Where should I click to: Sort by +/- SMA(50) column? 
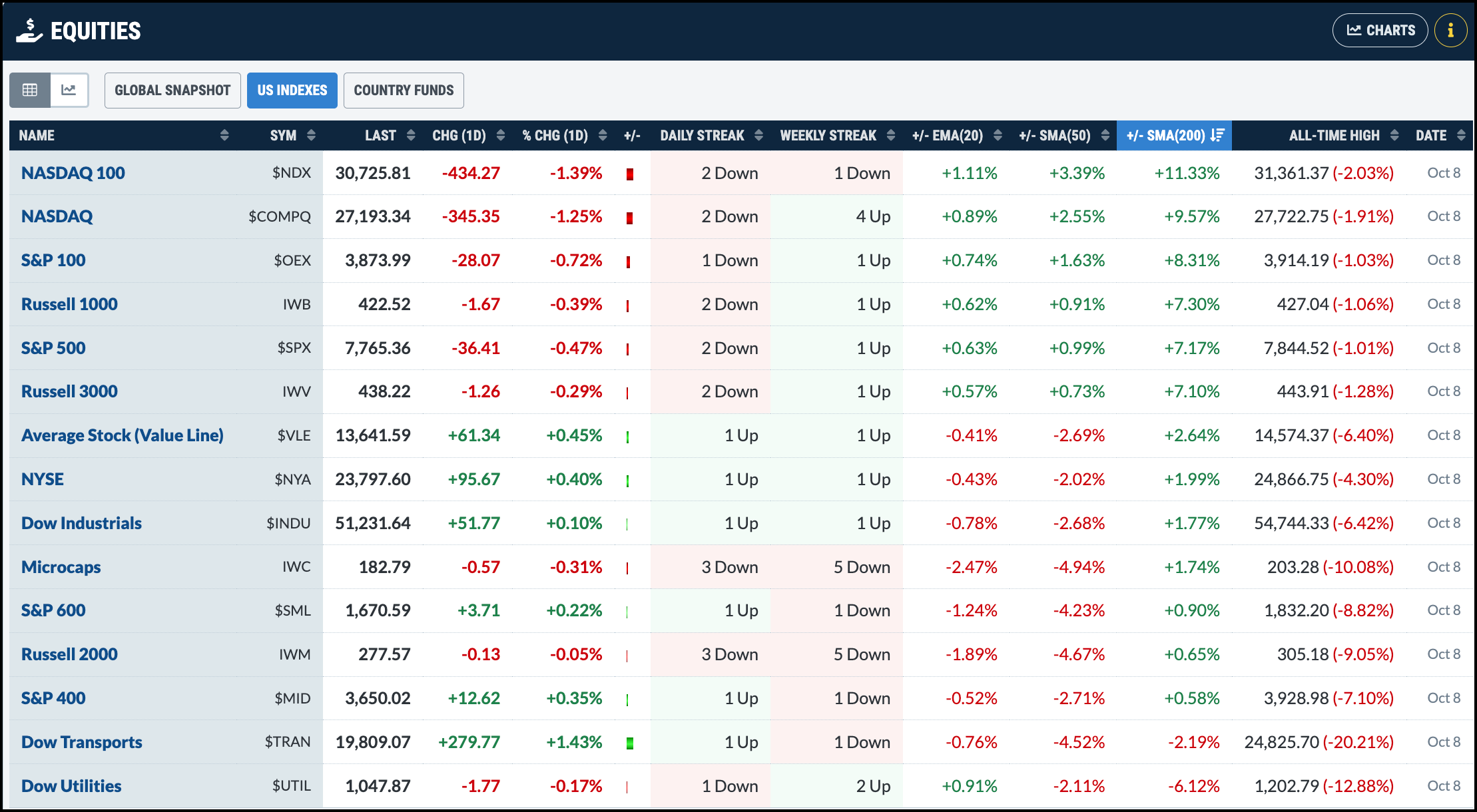tap(1064, 135)
